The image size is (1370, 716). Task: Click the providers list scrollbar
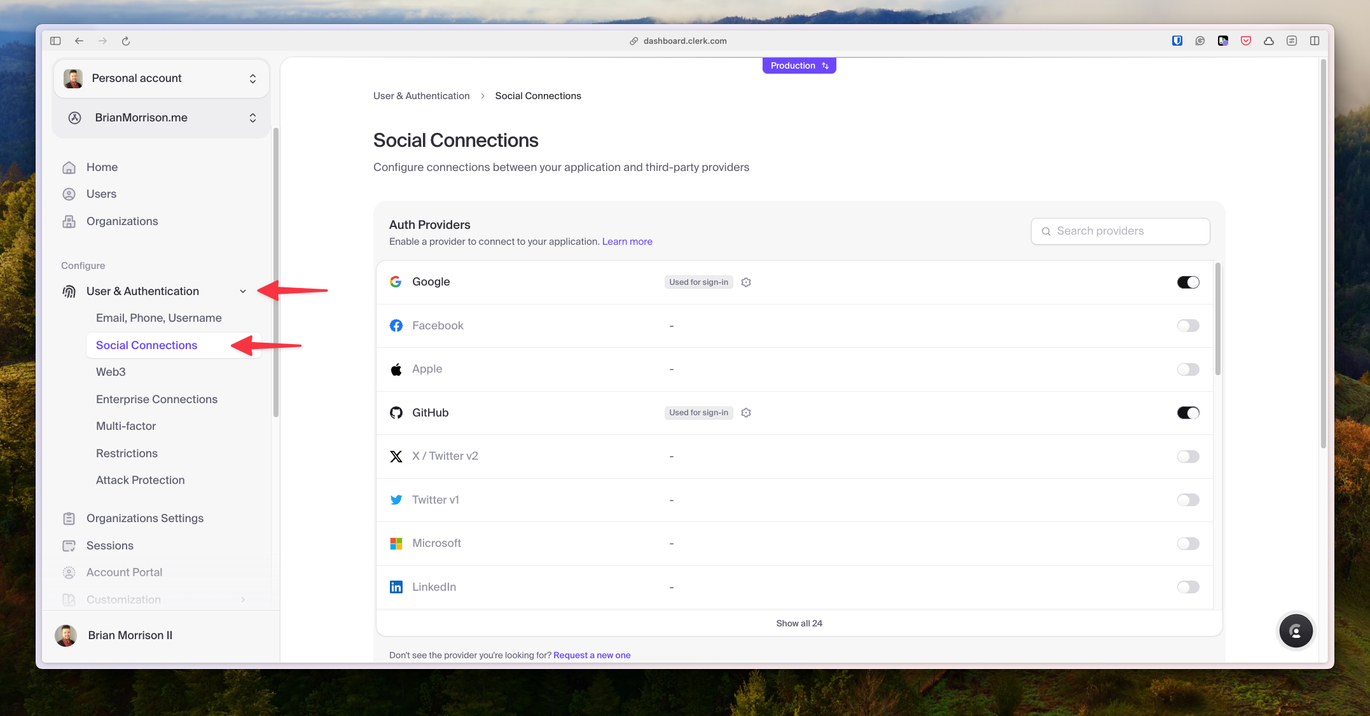click(x=1217, y=319)
